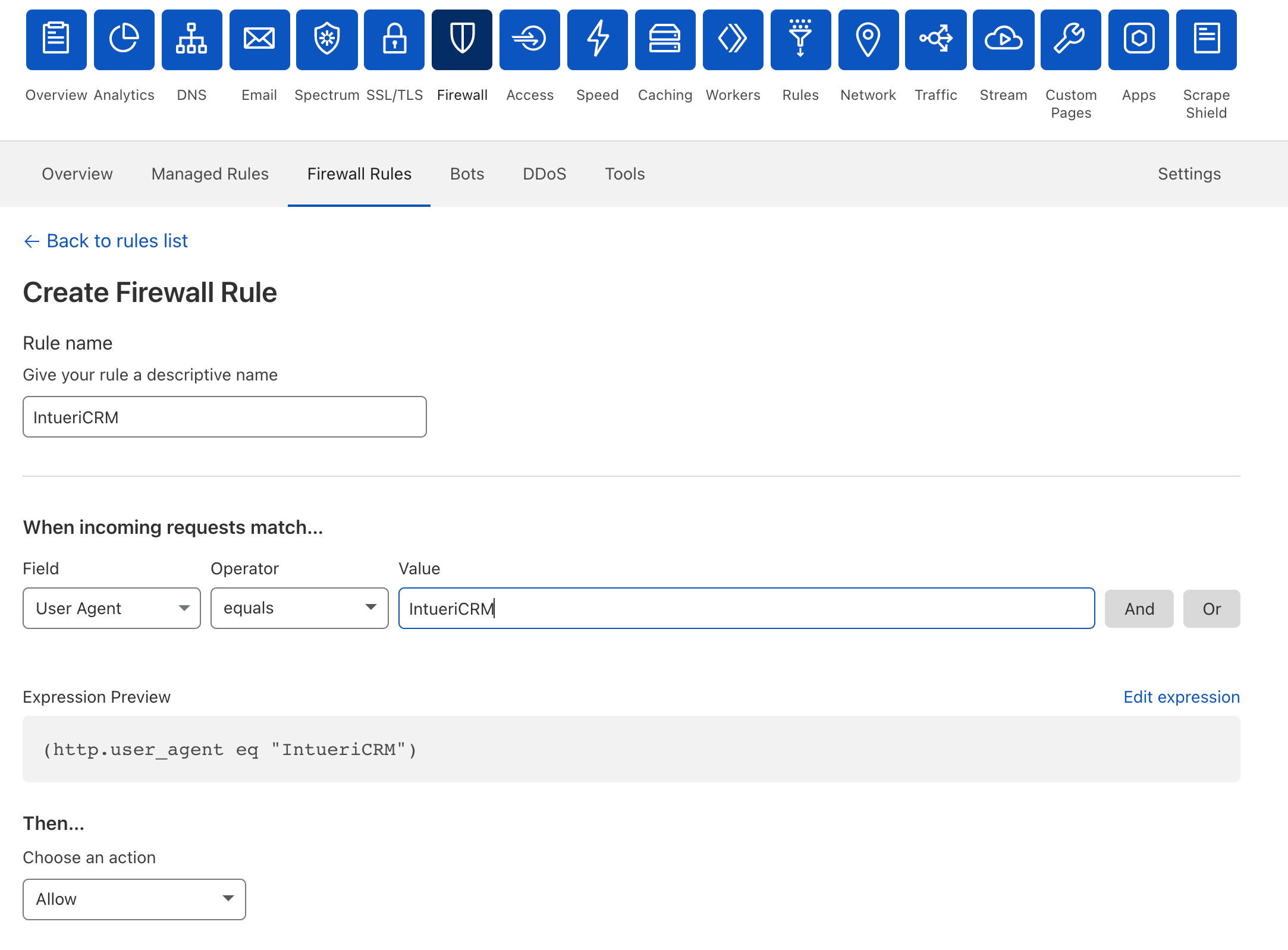This screenshot has height=950, width=1288.
Task: Open the Stream cloud play icon
Action: (1003, 40)
